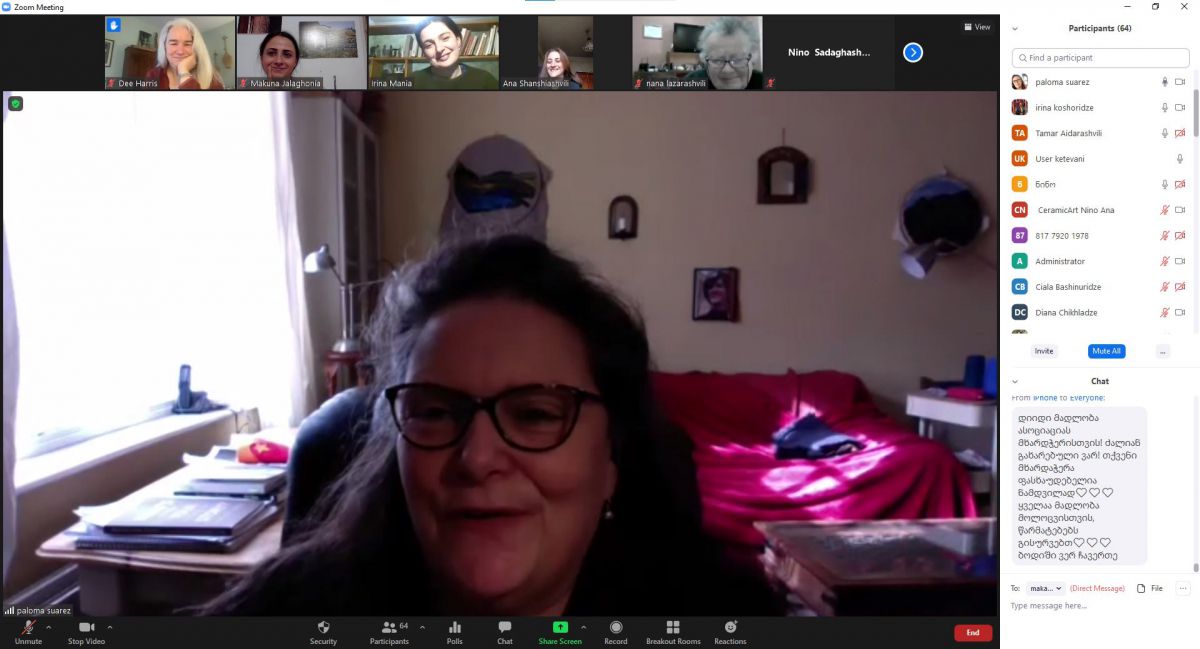Open the Reactions emoji icon
This screenshot has height=649, width=1200.
coord(730,628)
